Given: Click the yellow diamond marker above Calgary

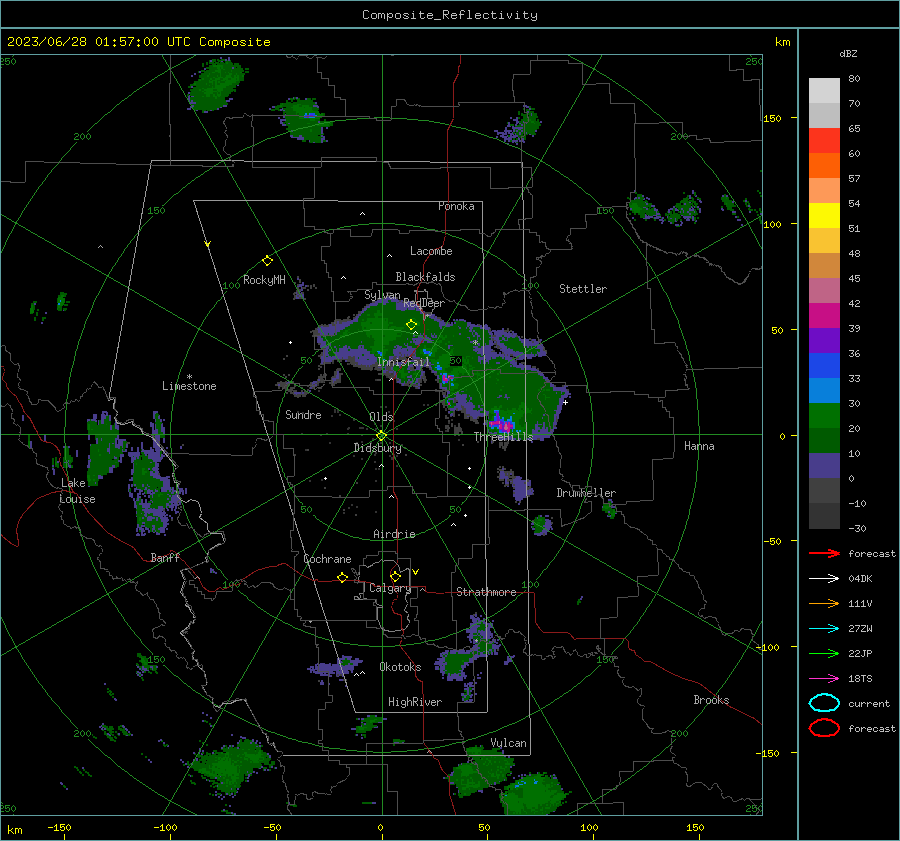Looking at the screenshot, I should click(x=395, y=576).
